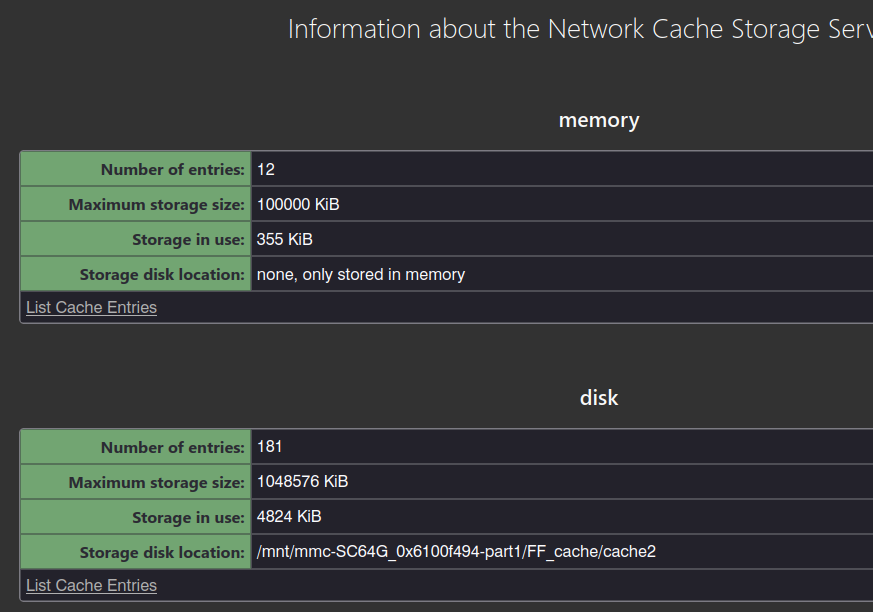The height and width of the screenshot is (612, 873).
Task: Select the disk entries value 181
Action: click(270, 447)
